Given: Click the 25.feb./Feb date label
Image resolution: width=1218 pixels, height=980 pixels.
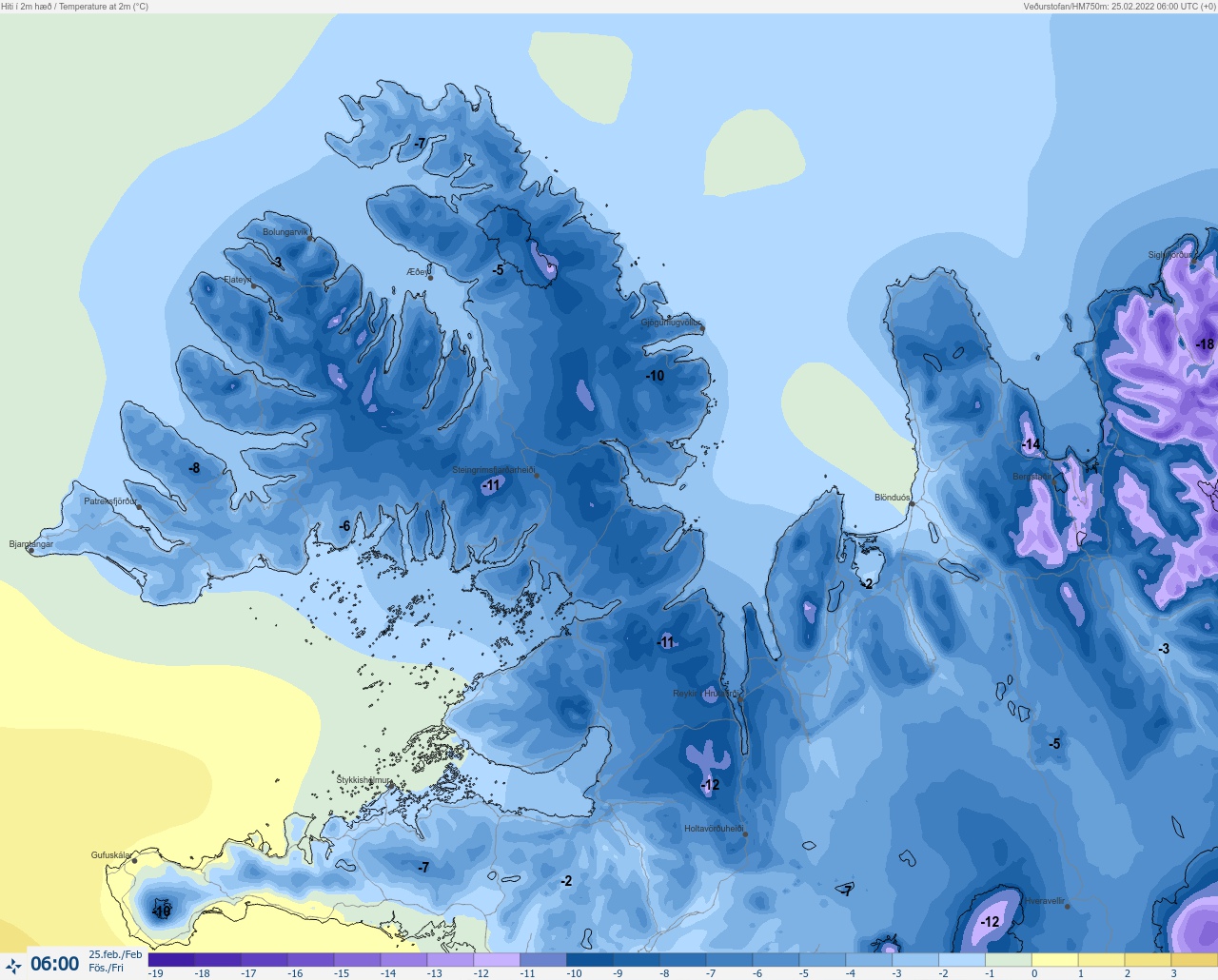Looking at the screenshot, I should tap(115, 954).
